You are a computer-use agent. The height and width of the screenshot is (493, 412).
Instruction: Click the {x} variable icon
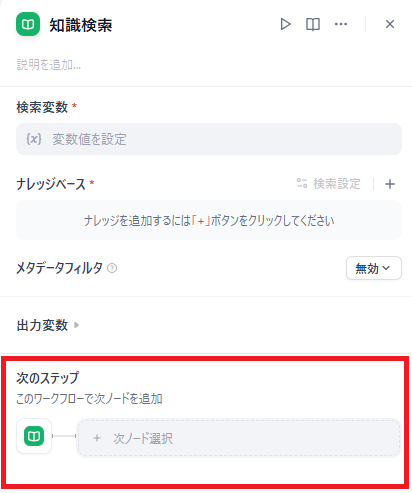pyautogui.click(x=34, y=139)
